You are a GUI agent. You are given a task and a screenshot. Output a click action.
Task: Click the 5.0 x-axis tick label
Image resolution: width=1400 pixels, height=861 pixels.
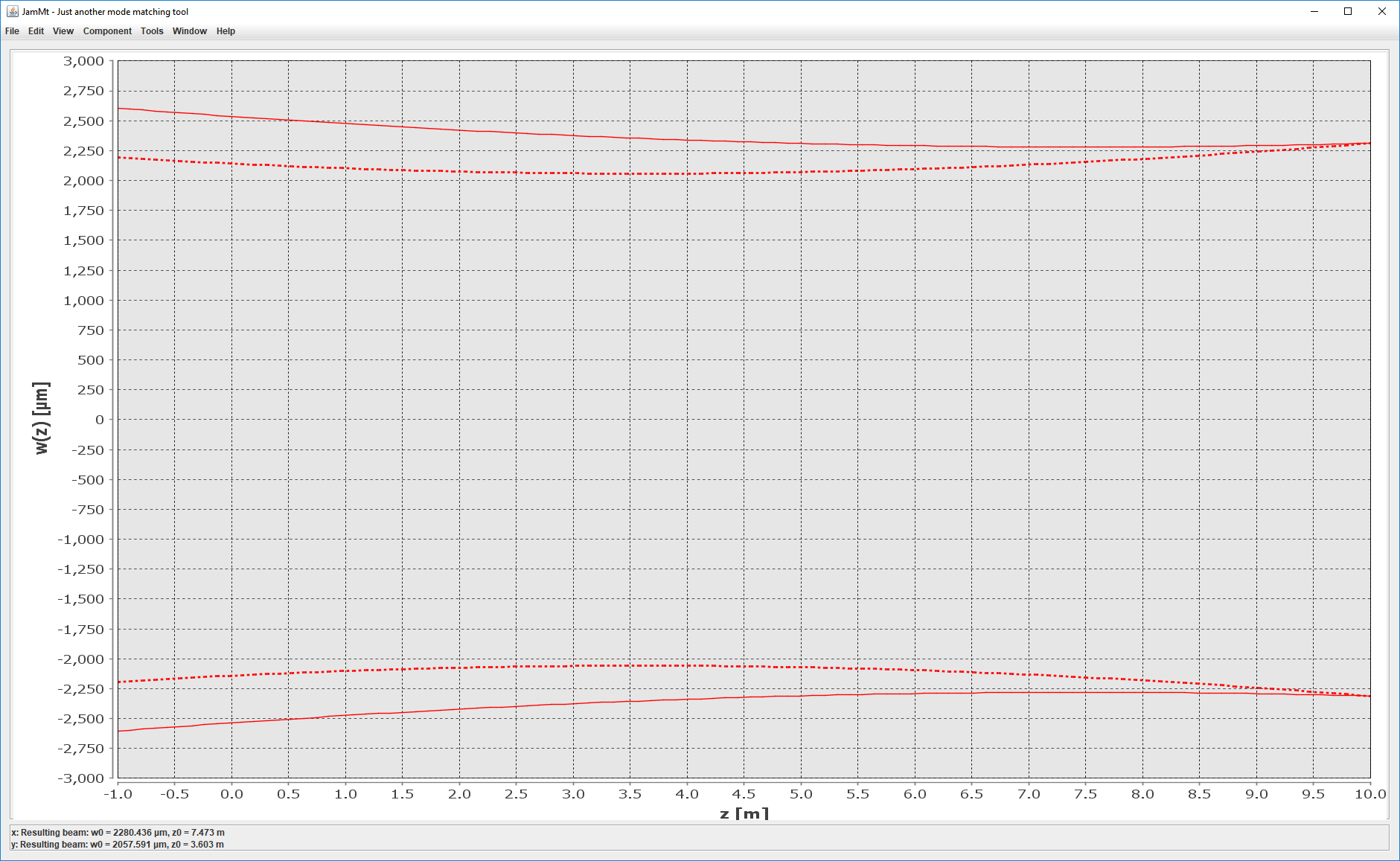pos(801,794)
